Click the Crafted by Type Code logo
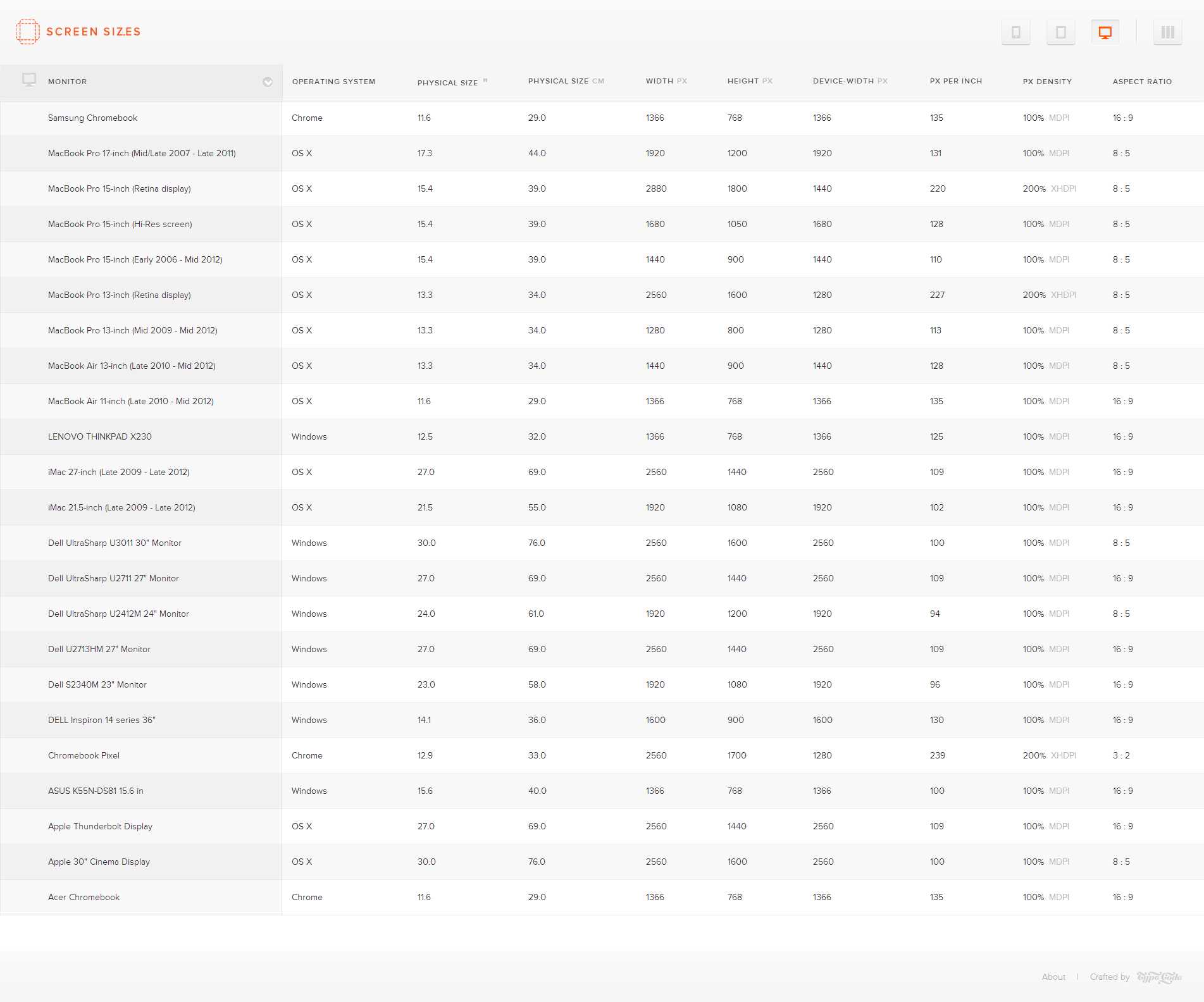This screenshot has width=1204, height=1002. click(1159, 977)
